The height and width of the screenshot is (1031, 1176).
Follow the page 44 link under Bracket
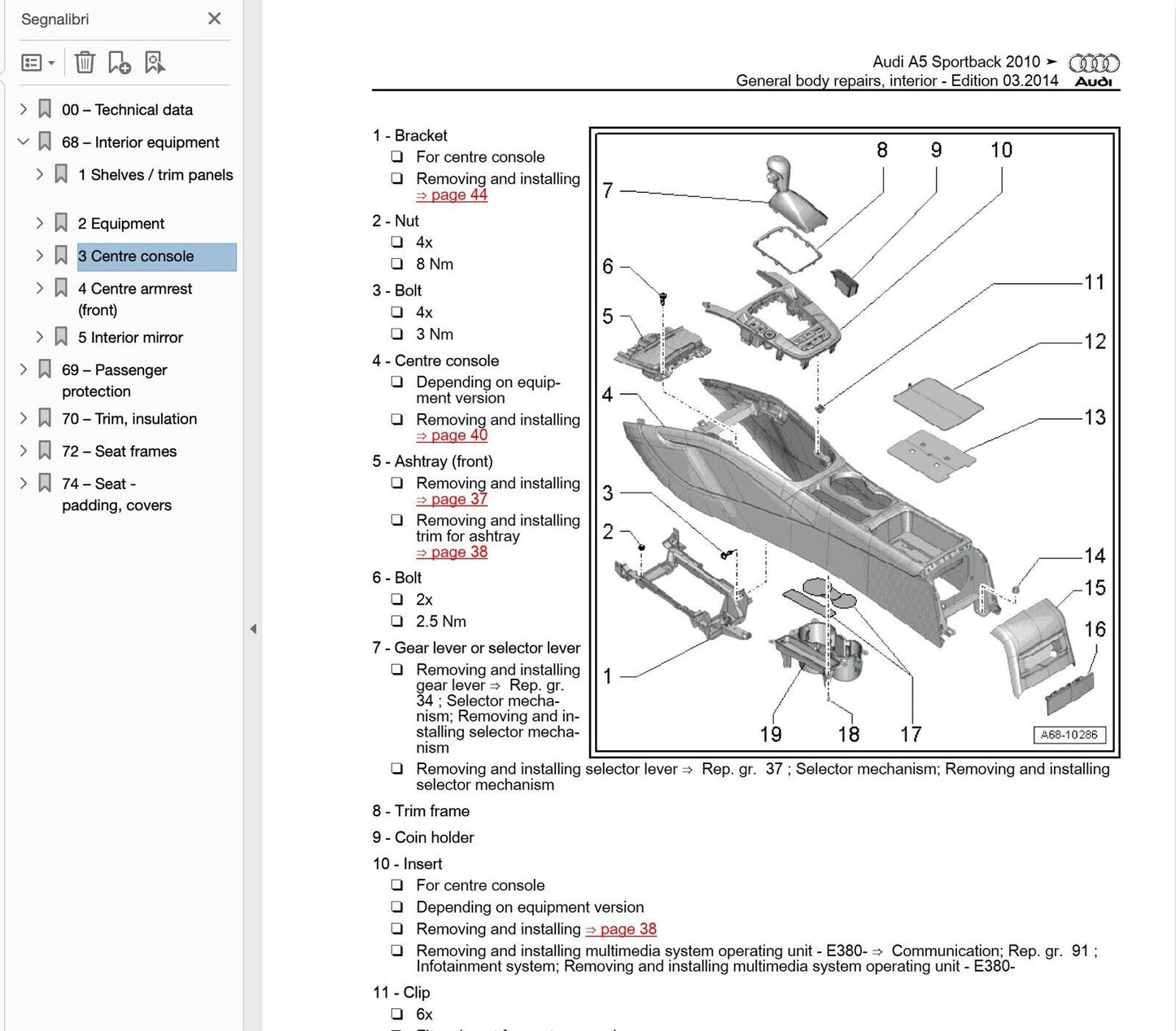[452, 195]
